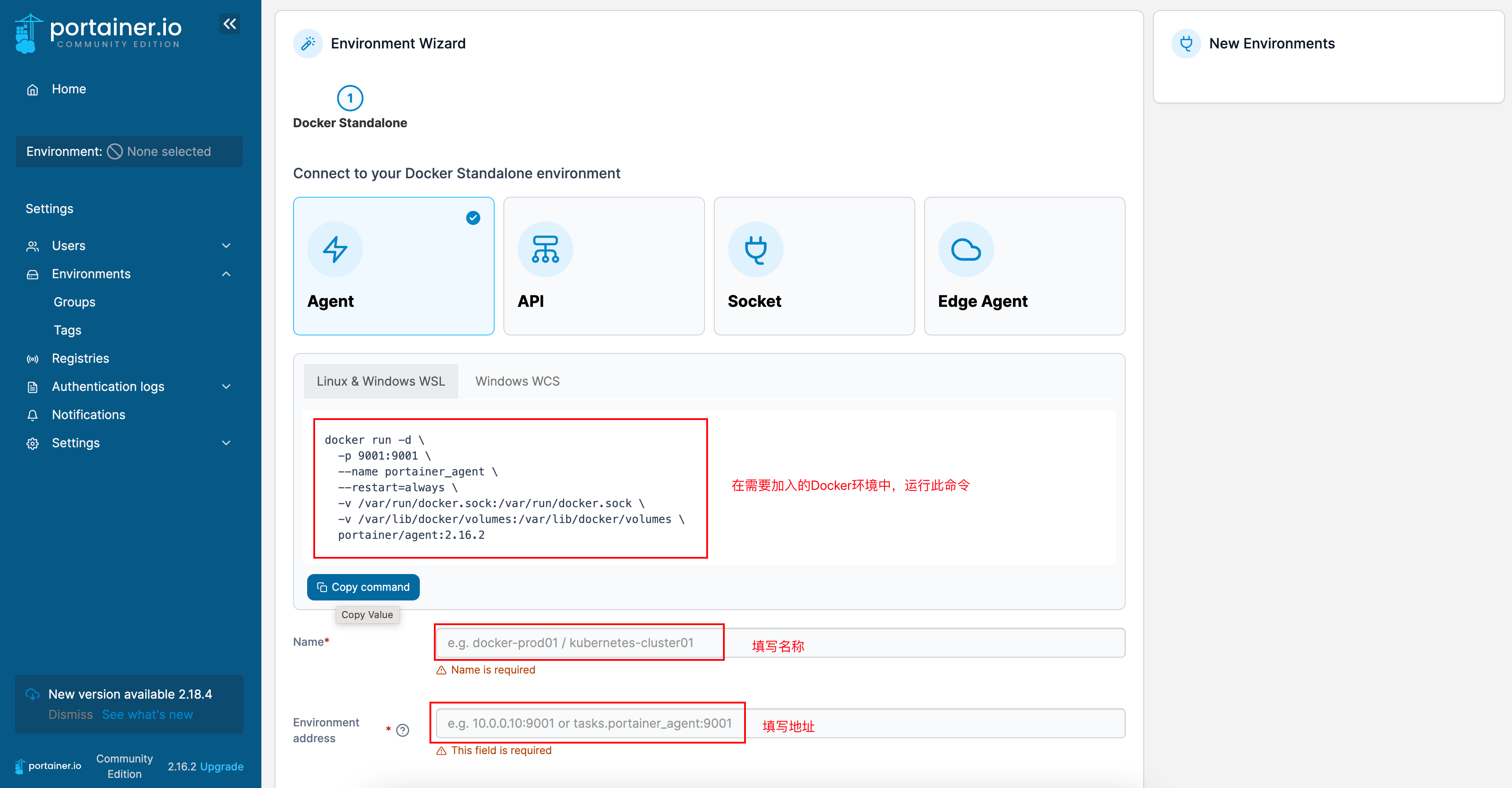1512x788 pixels.
Task: Switch to the Windows WCS tab
Action: tap(517, 381)
